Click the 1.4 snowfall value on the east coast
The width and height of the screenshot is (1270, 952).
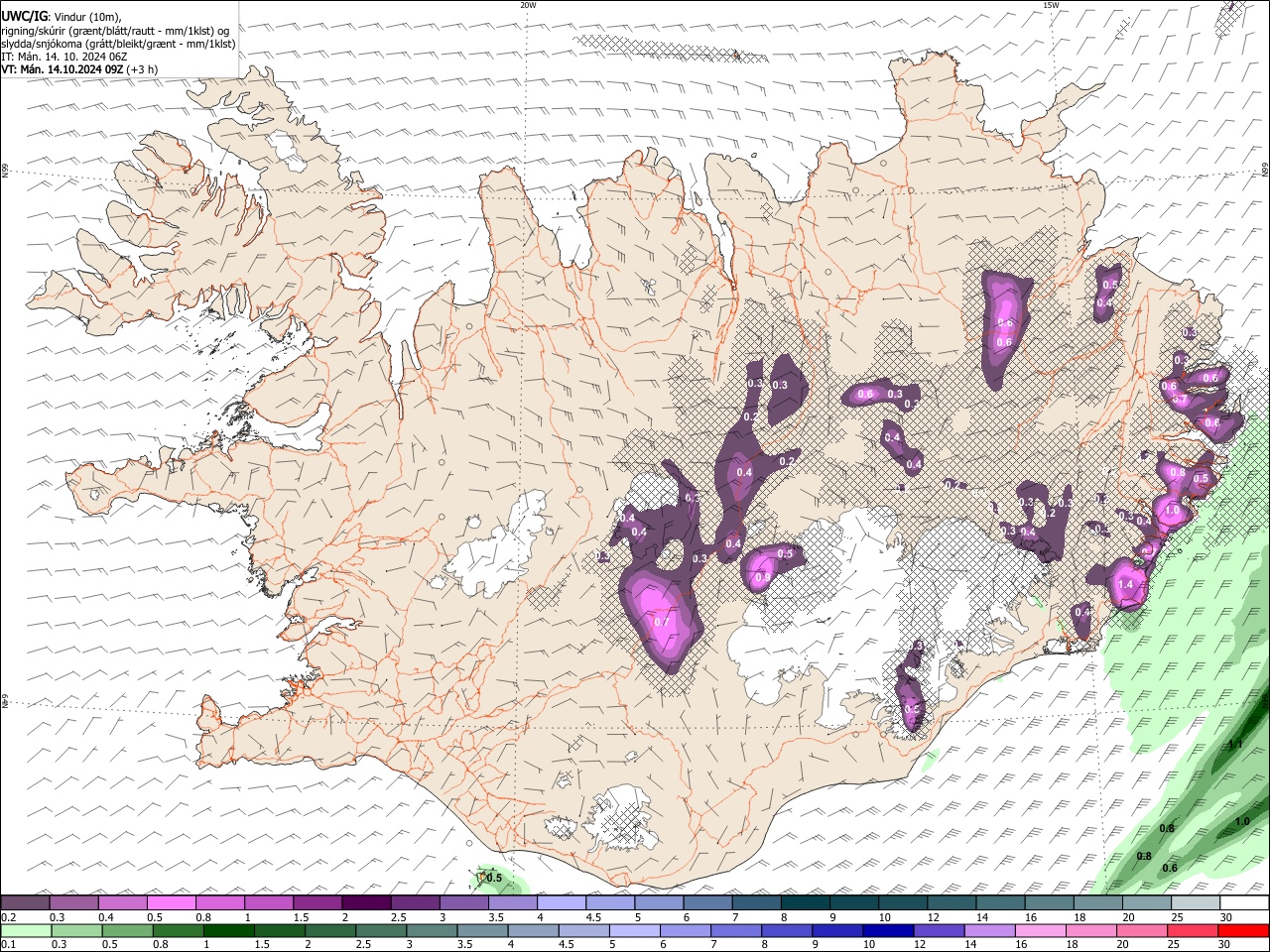click(x=1125, y=585)
